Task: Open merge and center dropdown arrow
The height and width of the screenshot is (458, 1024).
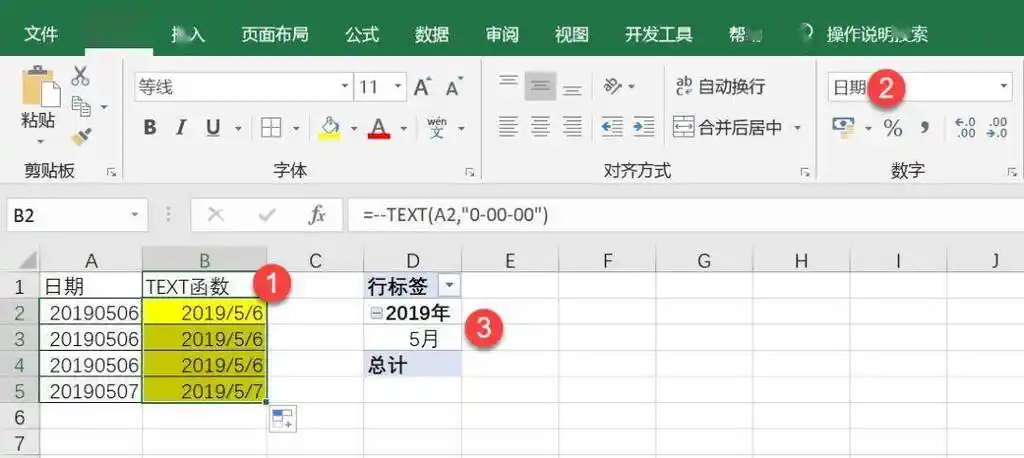Action: [x=797, y=127]
